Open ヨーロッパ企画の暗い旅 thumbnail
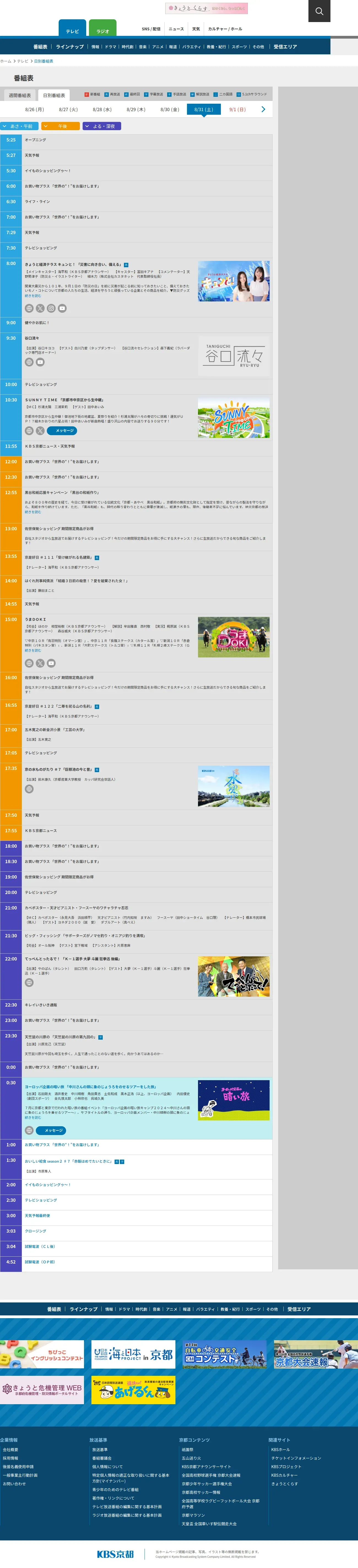 tap(234, 1100)
